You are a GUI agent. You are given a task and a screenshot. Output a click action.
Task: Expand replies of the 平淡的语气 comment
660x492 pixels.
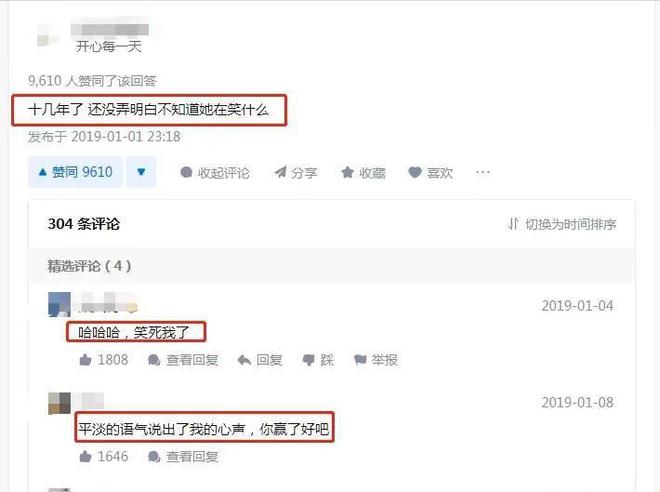pyautogui.click(x=183, y=456)
